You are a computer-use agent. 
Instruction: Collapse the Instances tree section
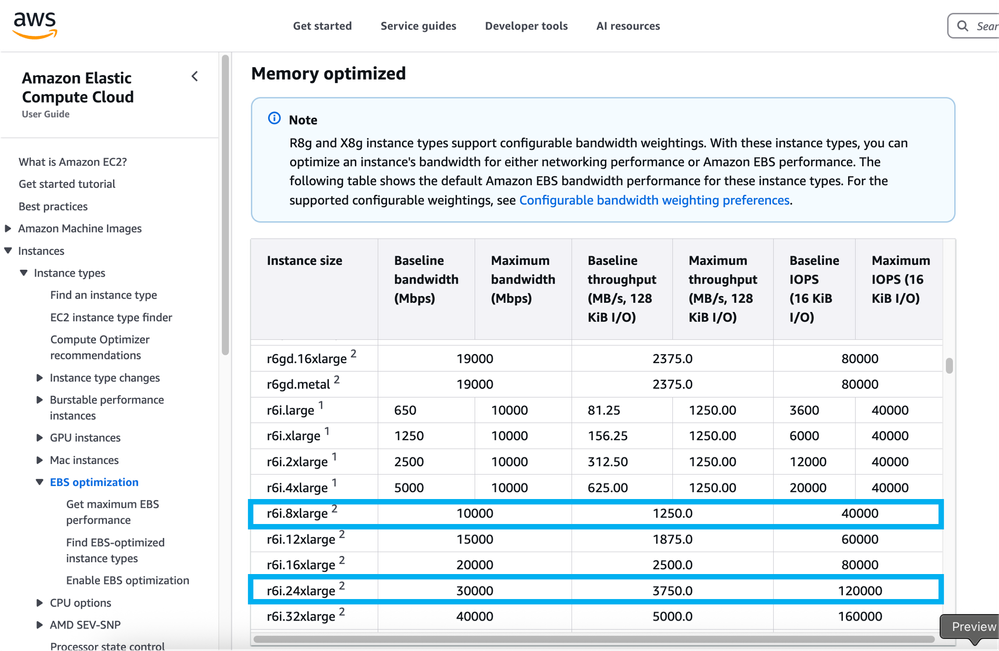tap(9, 251)
